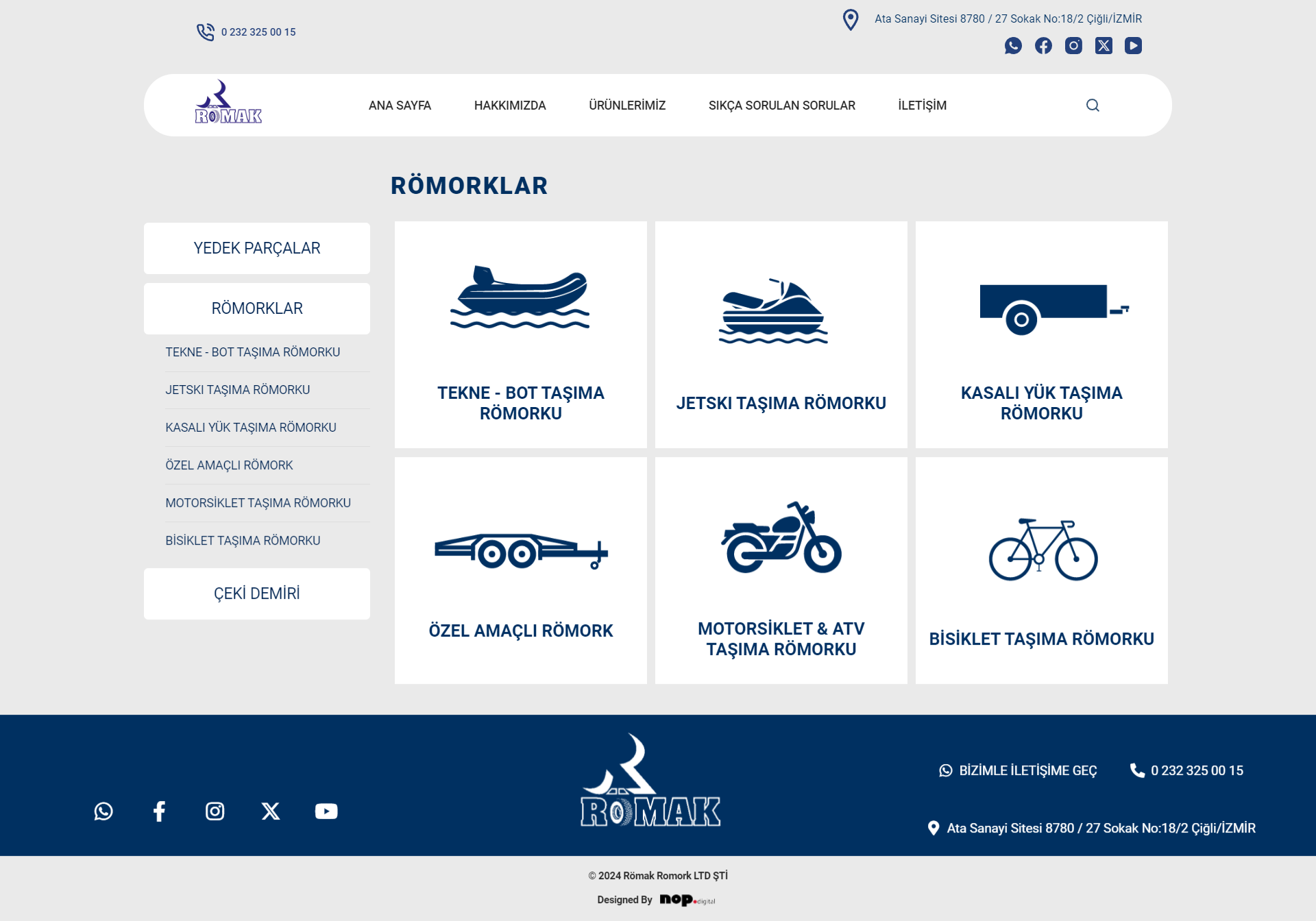
Task: Click the X (Twitter) icon in header
Action: 1104,46
